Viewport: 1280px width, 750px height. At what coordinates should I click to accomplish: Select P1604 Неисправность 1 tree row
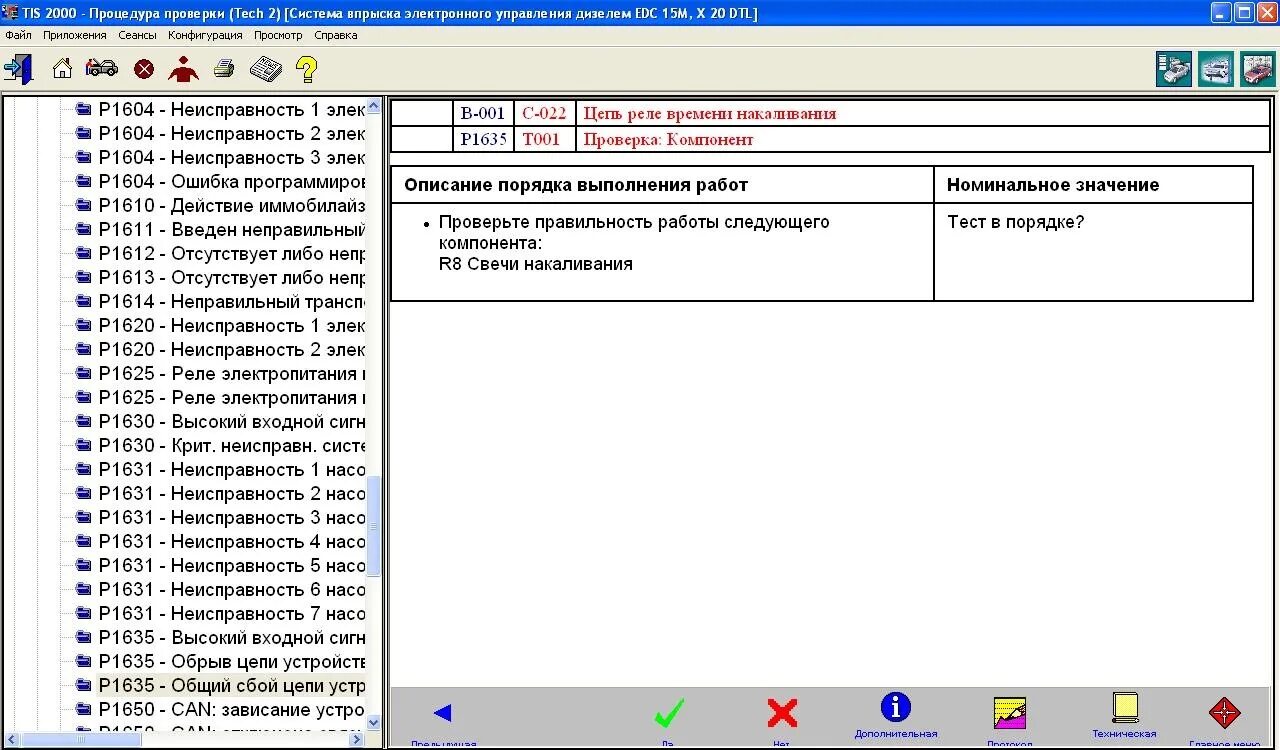tap(220, 109)
